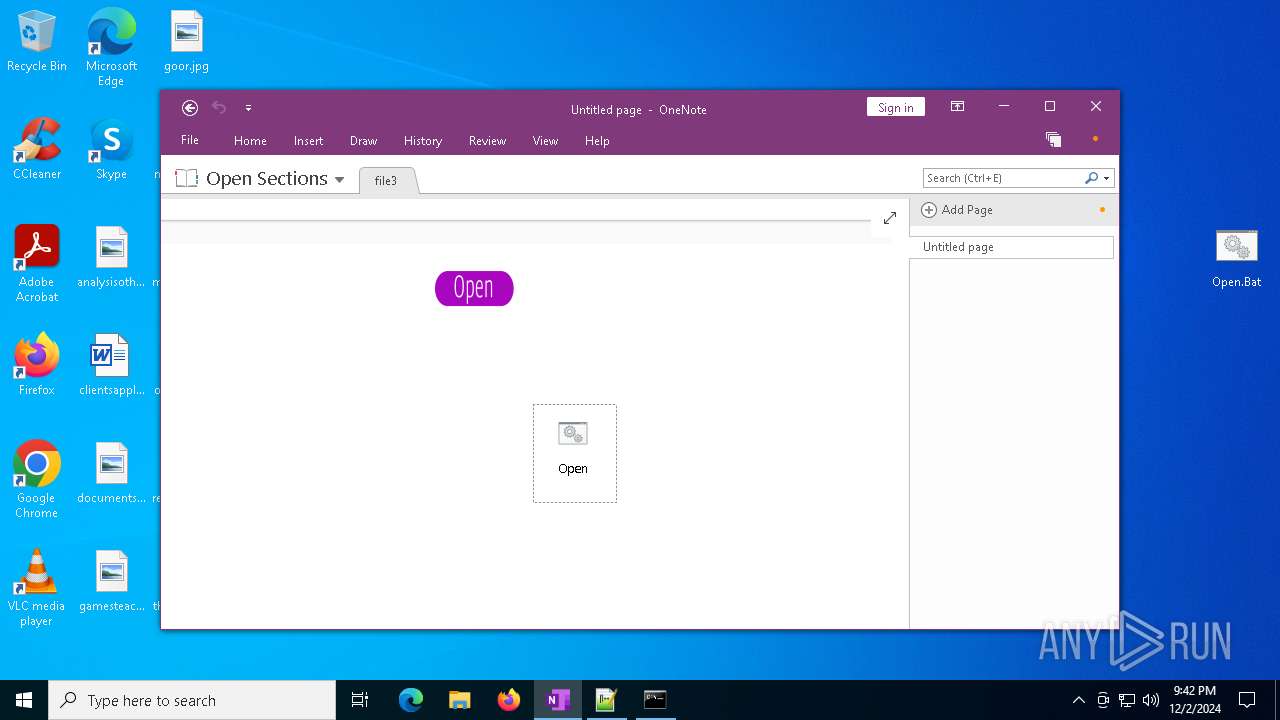Click the network tray icon

[1127, 700]
